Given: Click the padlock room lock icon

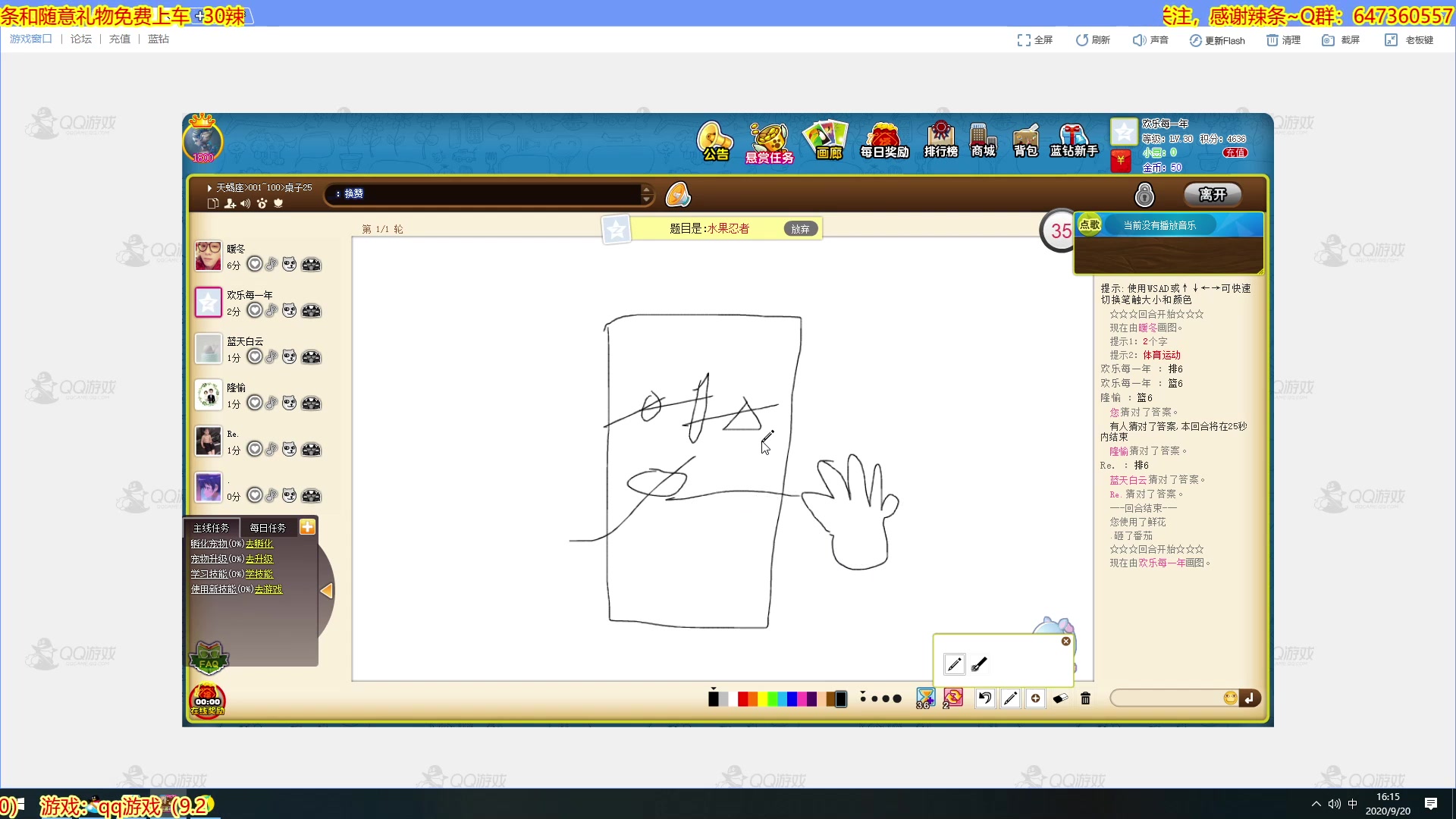Looking at the screenshot, I should tap(1144, 195).
